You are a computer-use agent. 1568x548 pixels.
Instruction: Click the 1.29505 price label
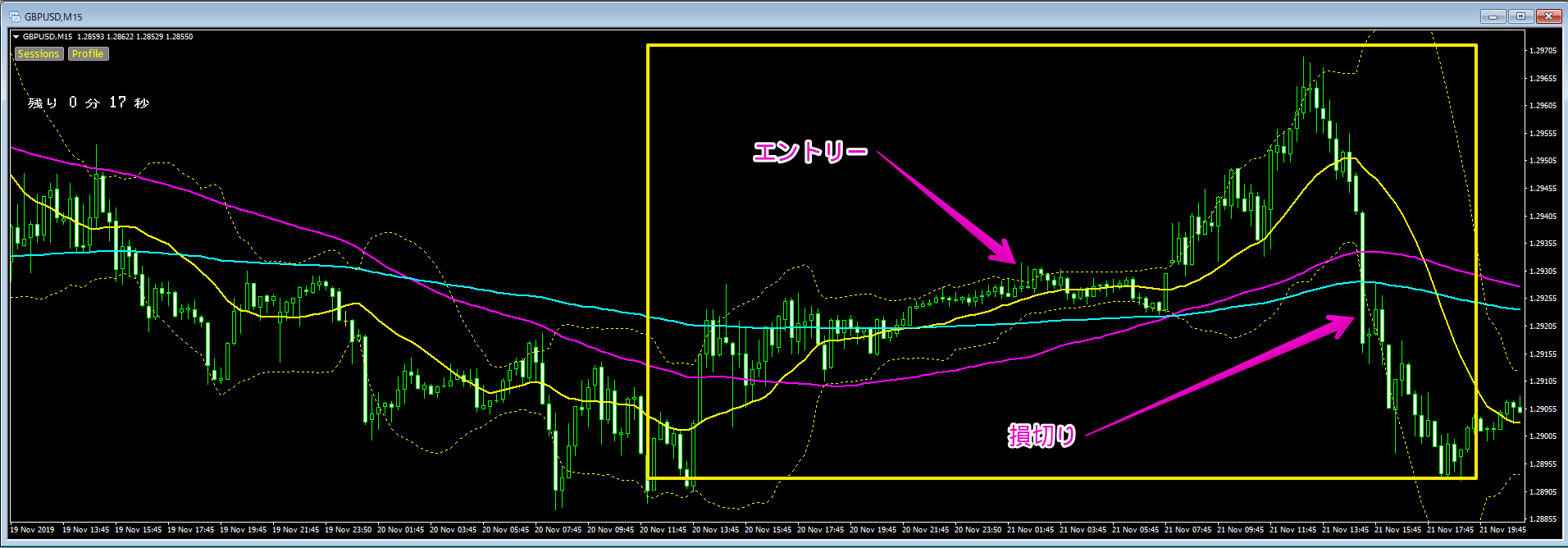[x=1543, y=161]
